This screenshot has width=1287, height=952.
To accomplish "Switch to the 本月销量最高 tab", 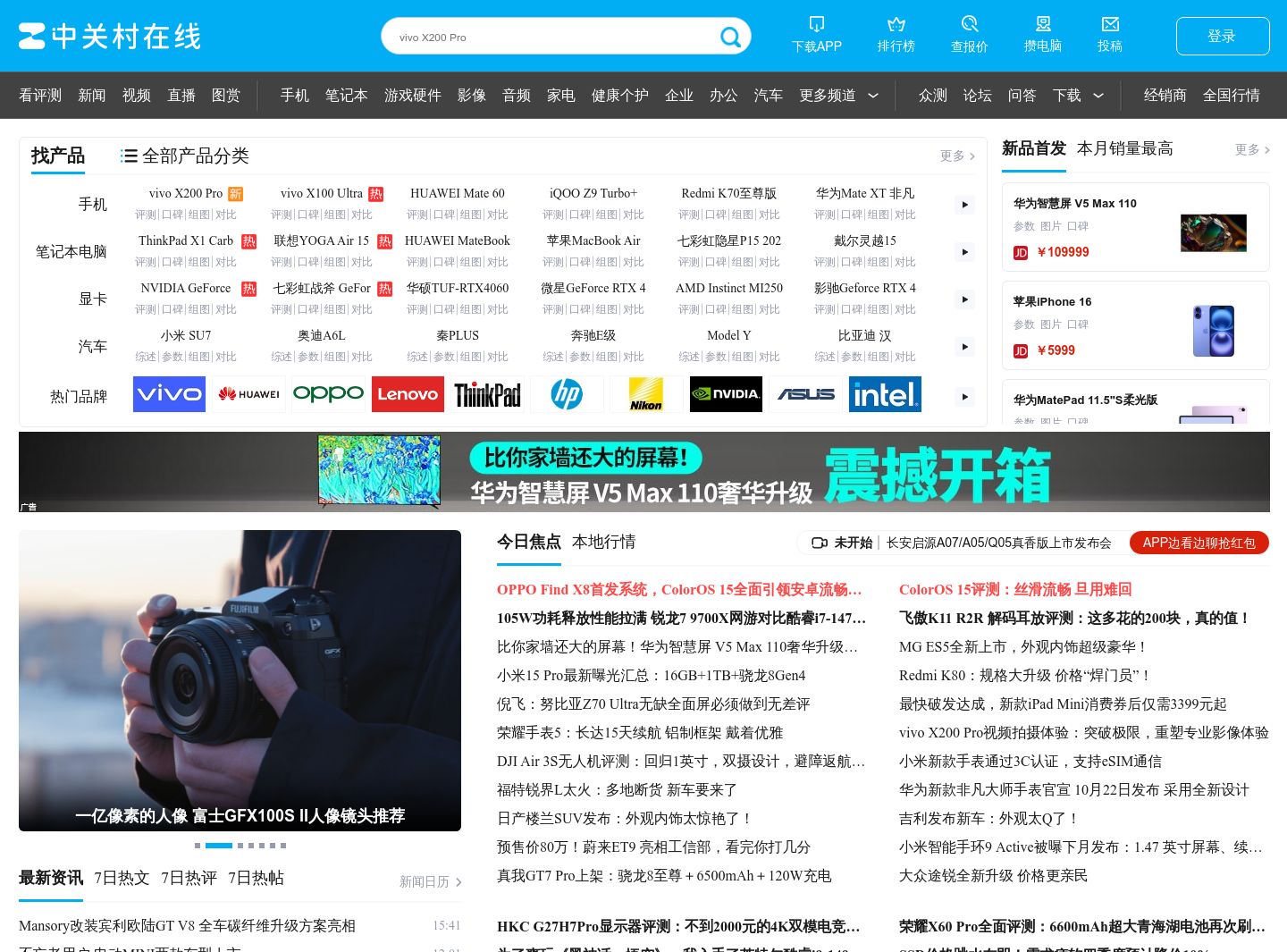I will coord(1125,148).
